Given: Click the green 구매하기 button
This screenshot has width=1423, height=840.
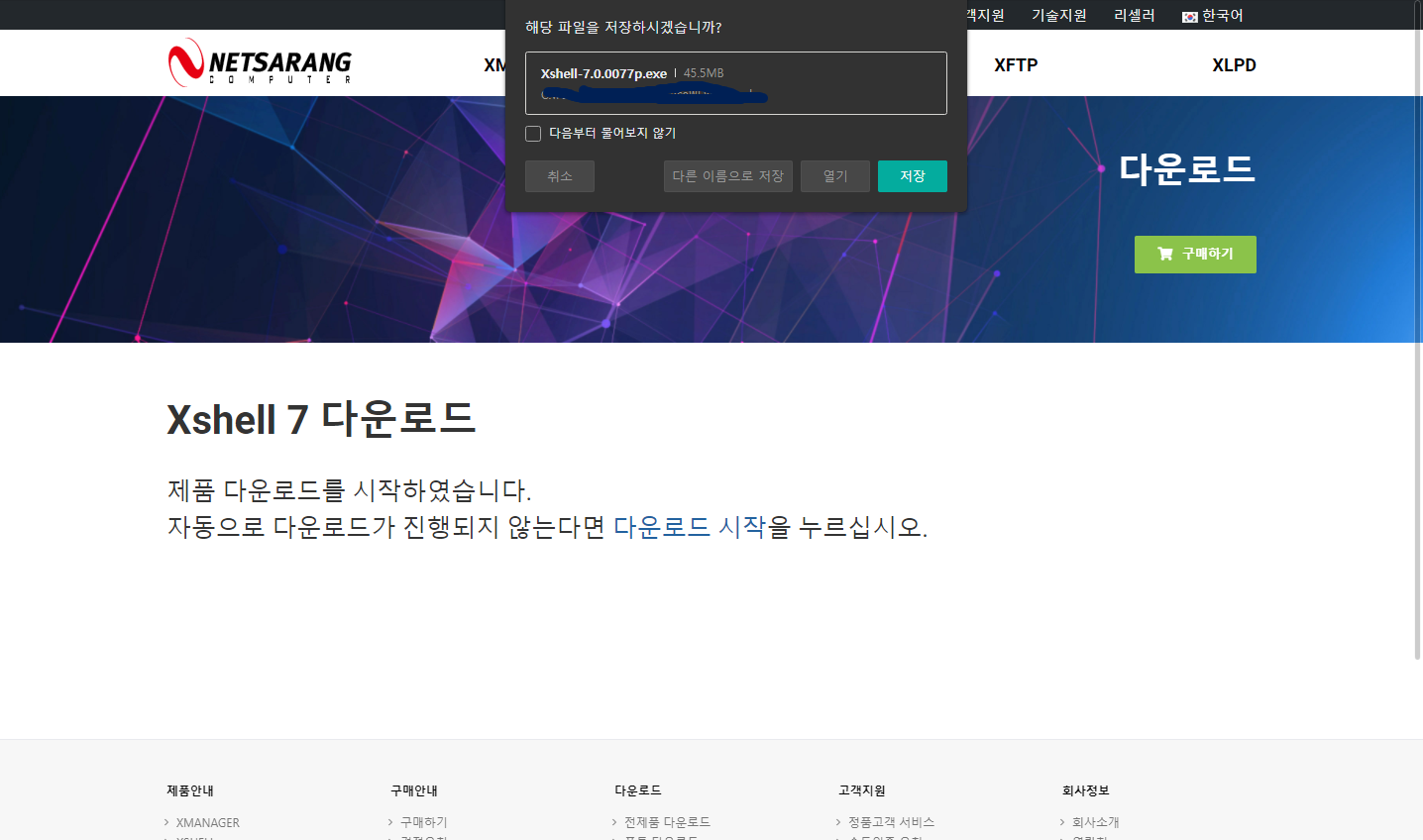Looking at the screenshot, I should tap(1195, 255).
